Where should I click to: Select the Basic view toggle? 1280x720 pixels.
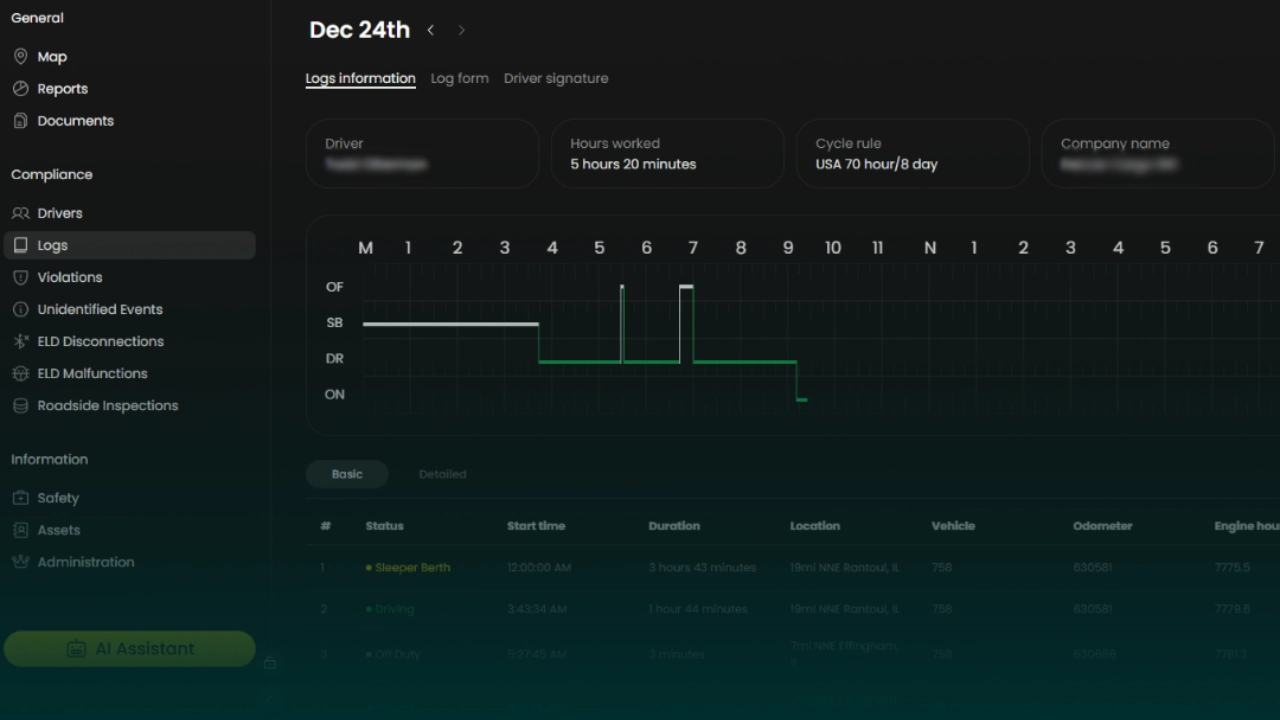tap(347, 474)
